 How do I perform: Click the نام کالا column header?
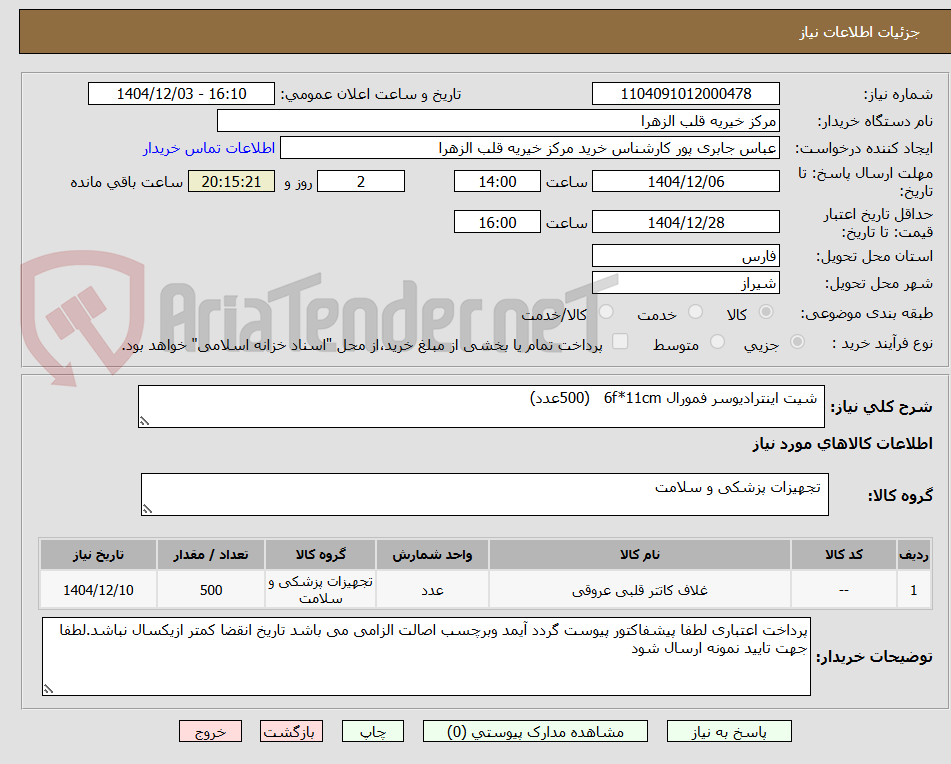pos(639,555)
